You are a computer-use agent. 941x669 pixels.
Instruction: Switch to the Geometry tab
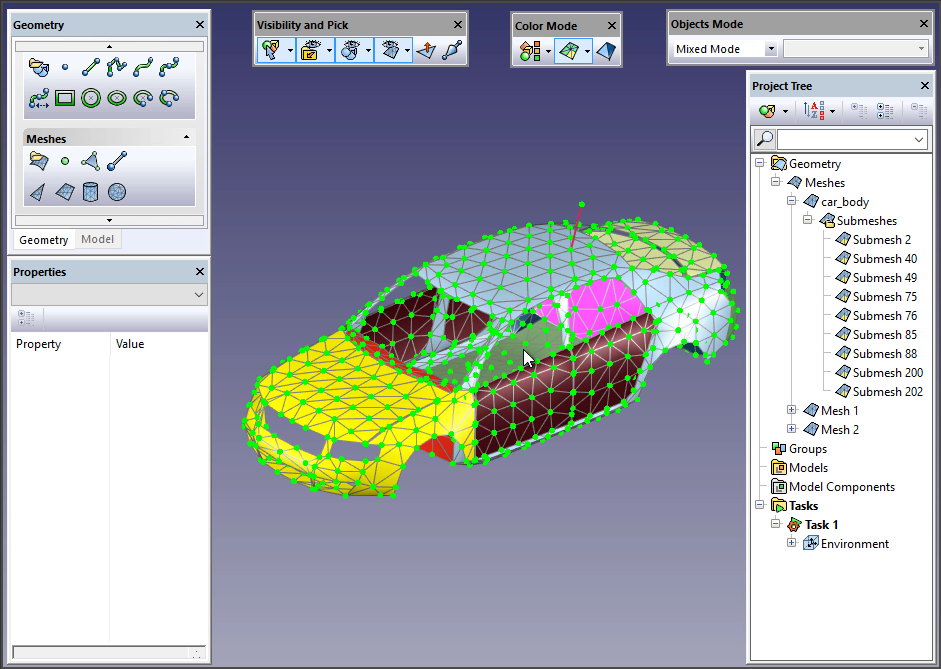44,240
